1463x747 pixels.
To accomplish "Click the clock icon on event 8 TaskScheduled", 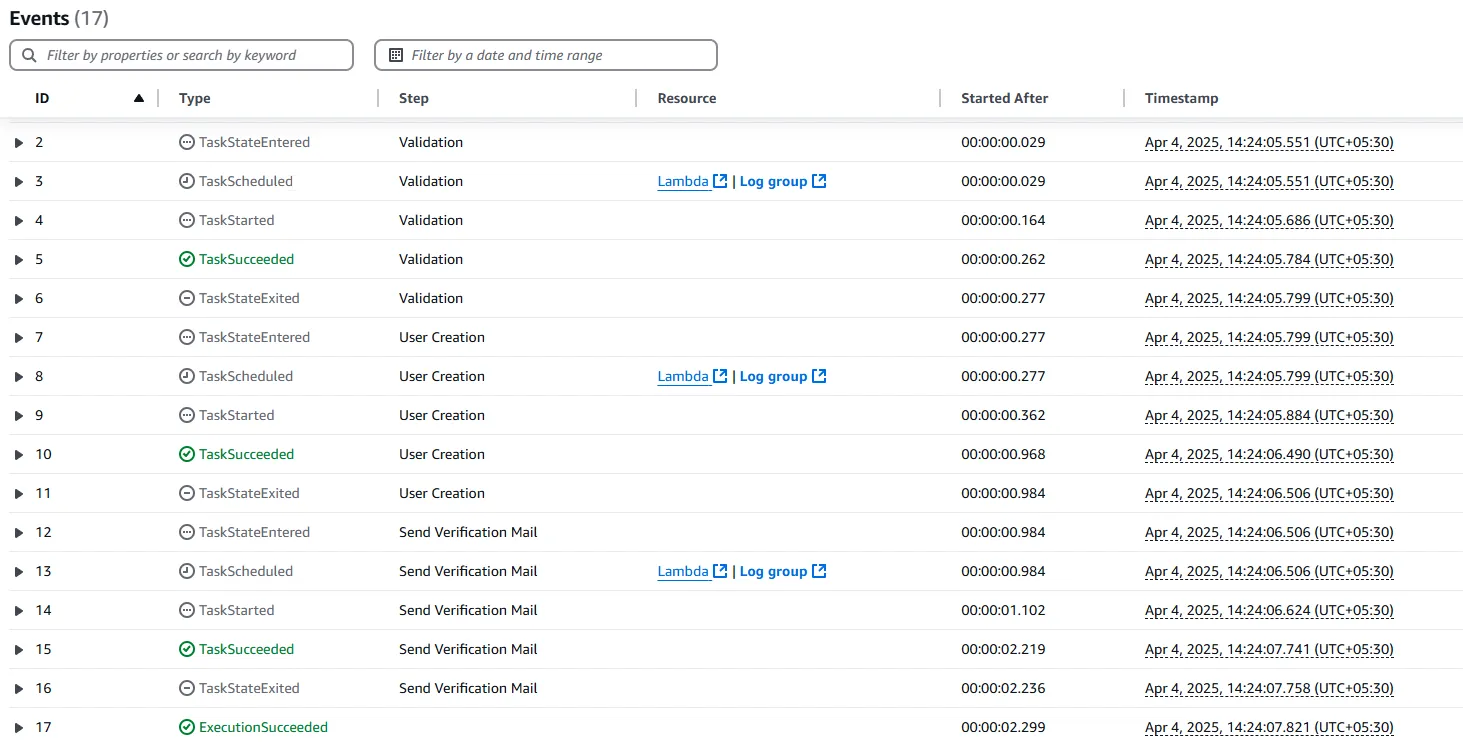I will coord(186,377).
